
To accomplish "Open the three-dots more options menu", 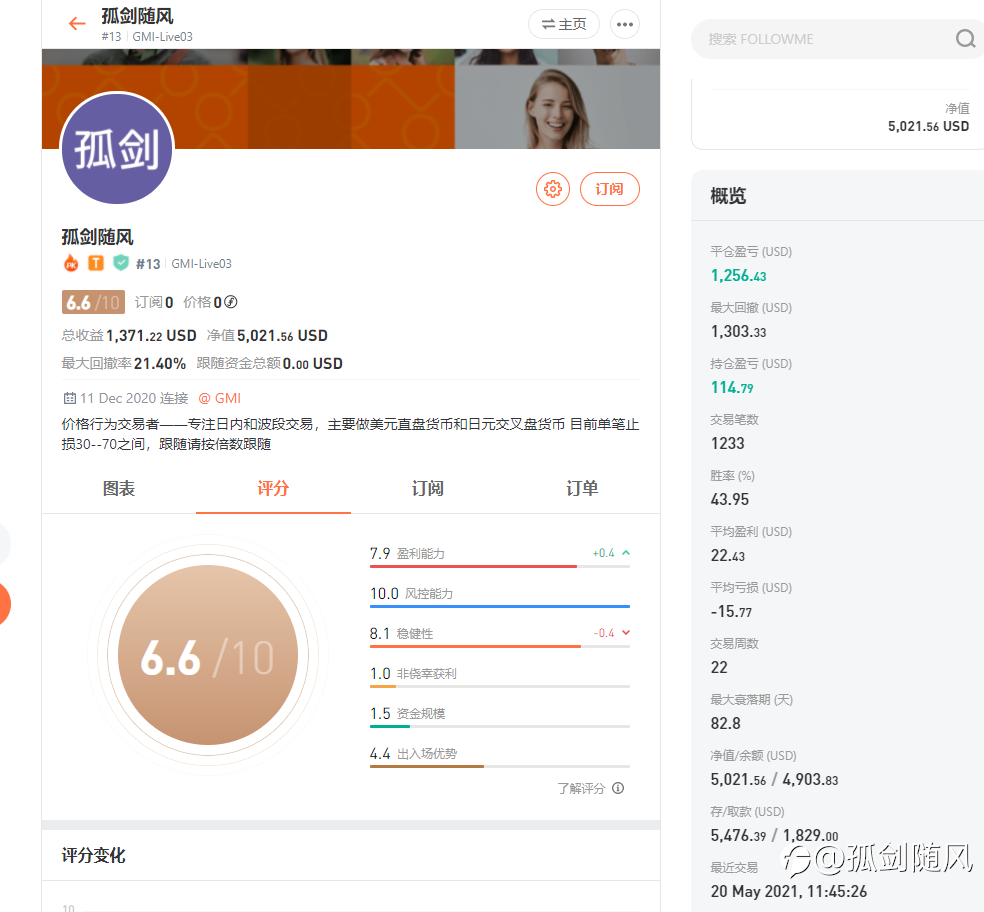I will coord(624,24).
